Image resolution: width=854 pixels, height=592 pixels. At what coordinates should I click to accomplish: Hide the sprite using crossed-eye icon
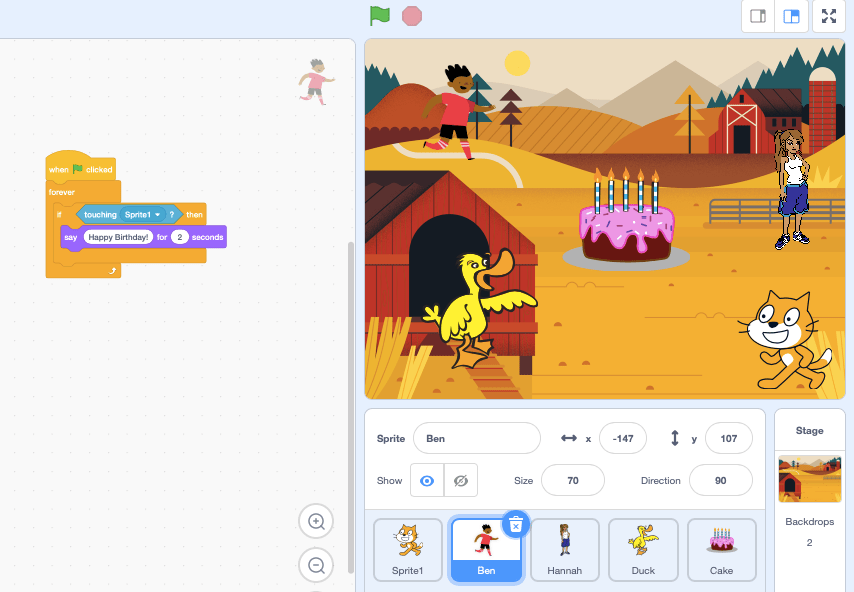coord(460,480)
